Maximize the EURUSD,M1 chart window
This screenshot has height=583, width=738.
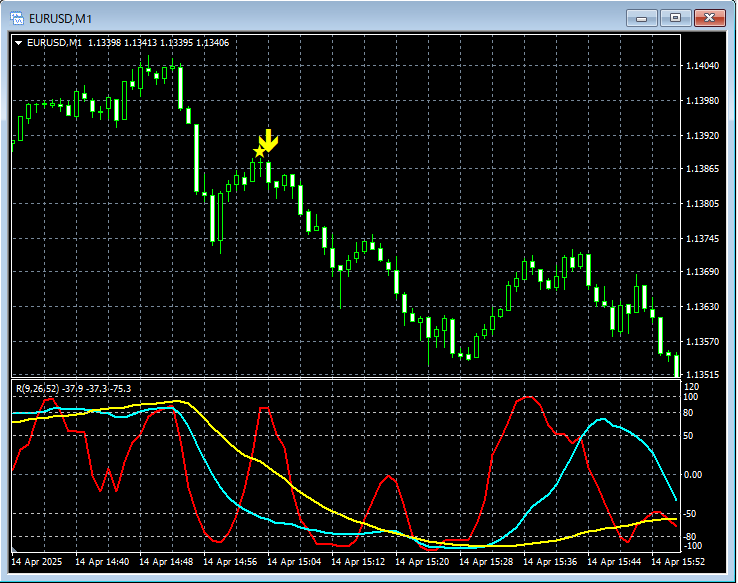point(675,18)
